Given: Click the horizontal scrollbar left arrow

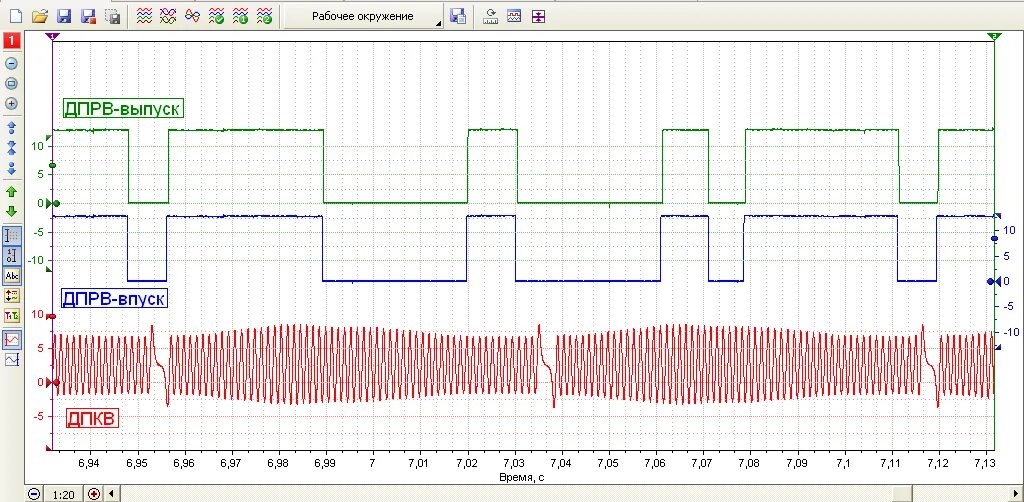Looking at the screenshot, I should point(110,494).
